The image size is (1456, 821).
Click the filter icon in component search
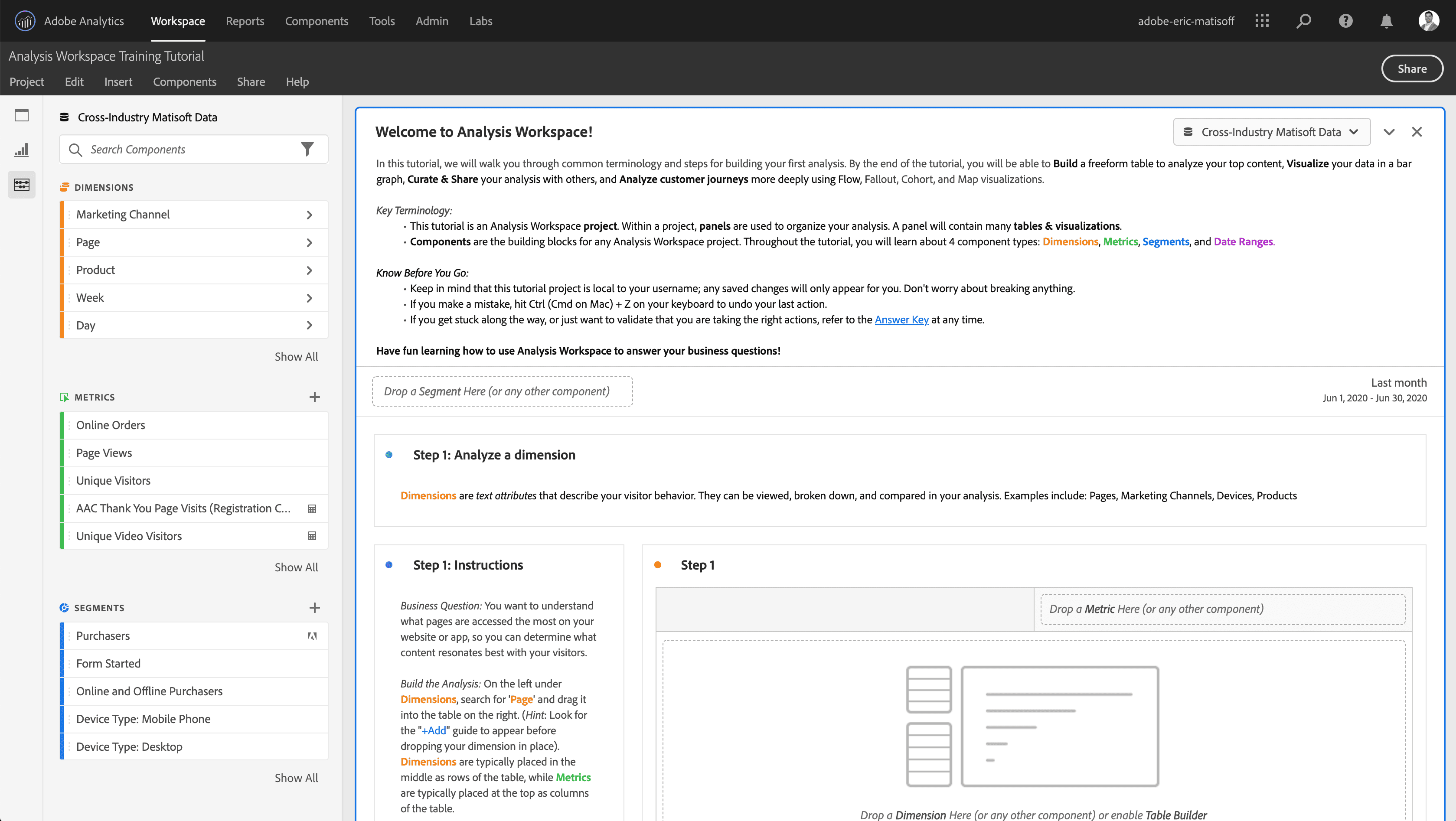pos(307,149)
